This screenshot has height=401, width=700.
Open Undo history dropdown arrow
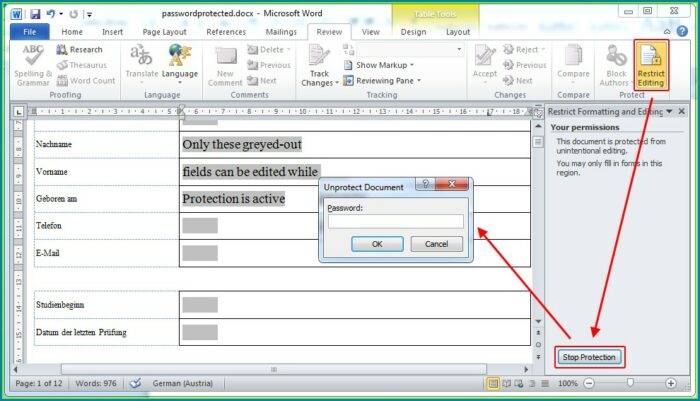[x=61, y=14]
